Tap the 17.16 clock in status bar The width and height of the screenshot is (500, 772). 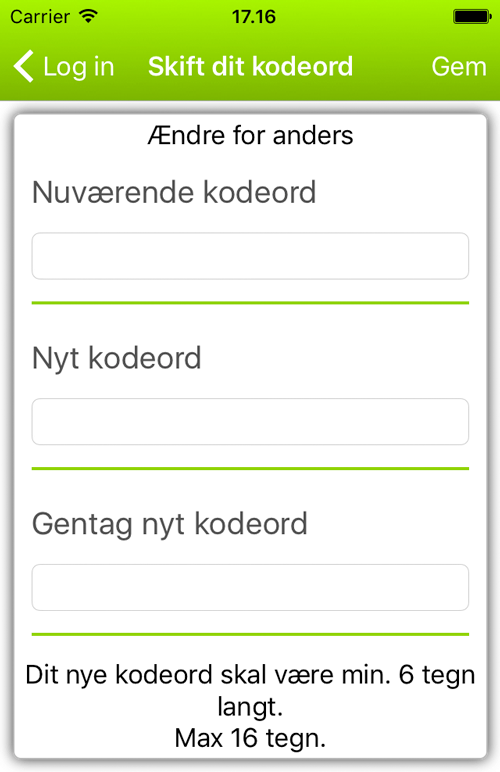tap(253, 17)
